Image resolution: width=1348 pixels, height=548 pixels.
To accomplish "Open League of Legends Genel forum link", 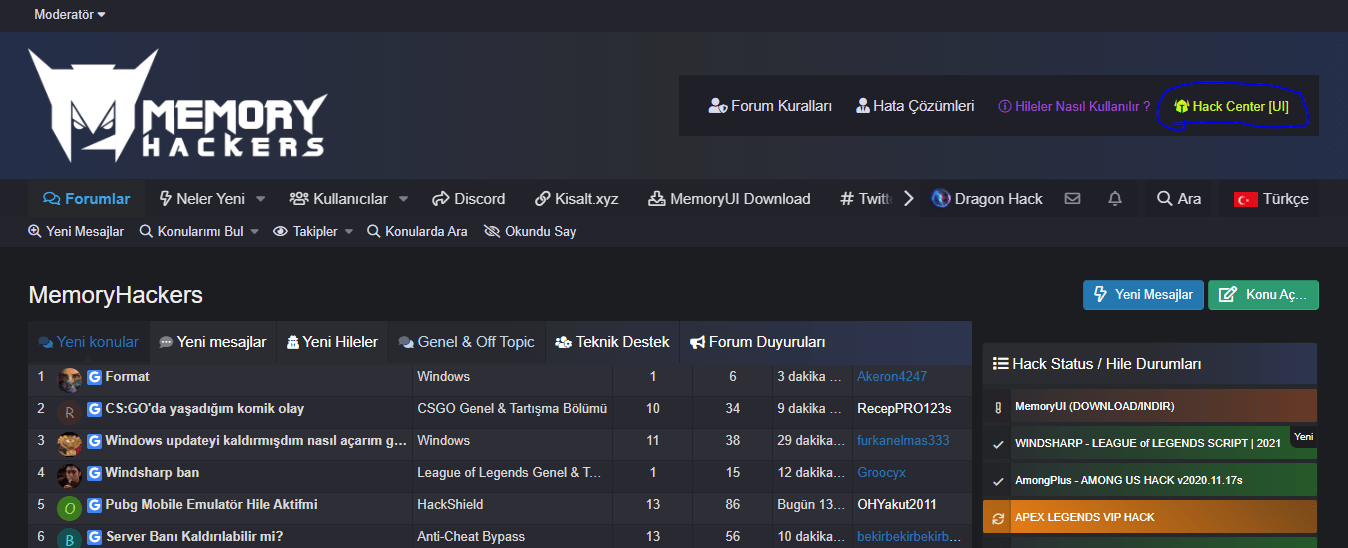I will 510,473.
